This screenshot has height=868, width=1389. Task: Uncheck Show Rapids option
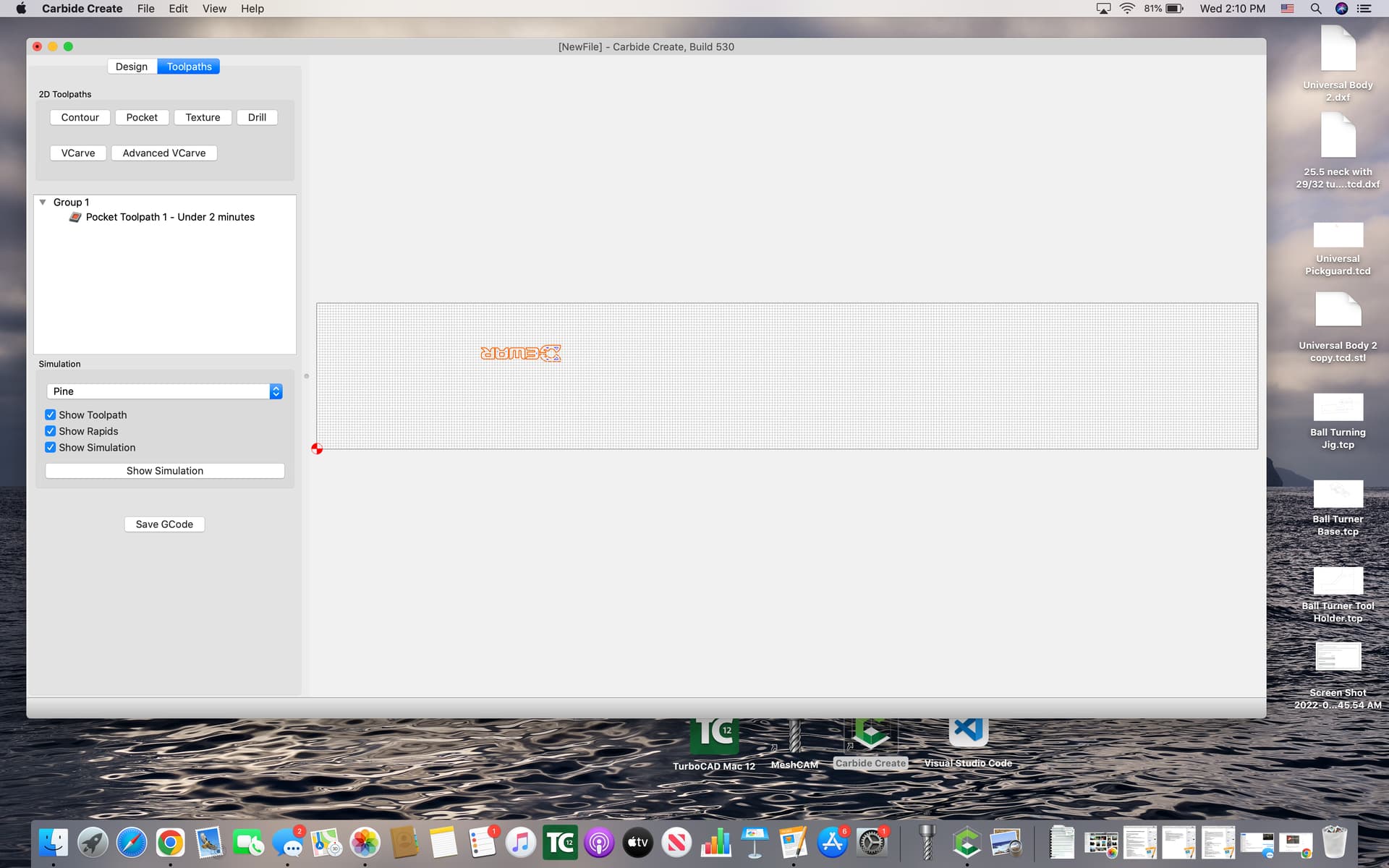coord(51,431)
